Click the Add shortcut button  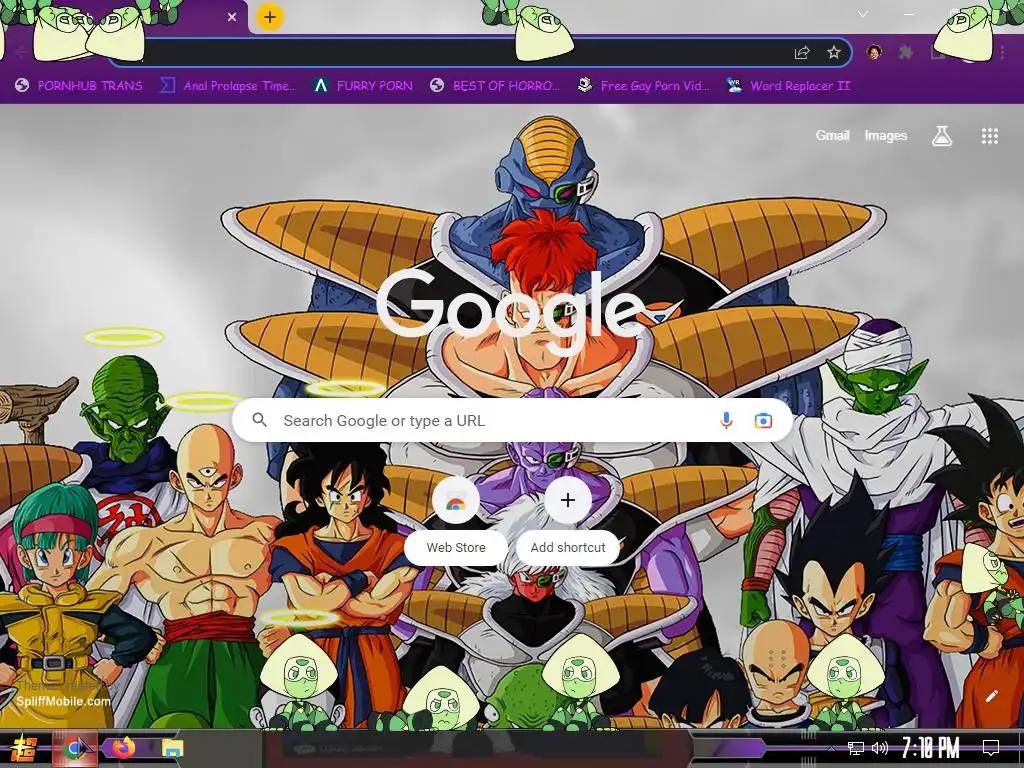pyautogui.click(x=568, y=522)
